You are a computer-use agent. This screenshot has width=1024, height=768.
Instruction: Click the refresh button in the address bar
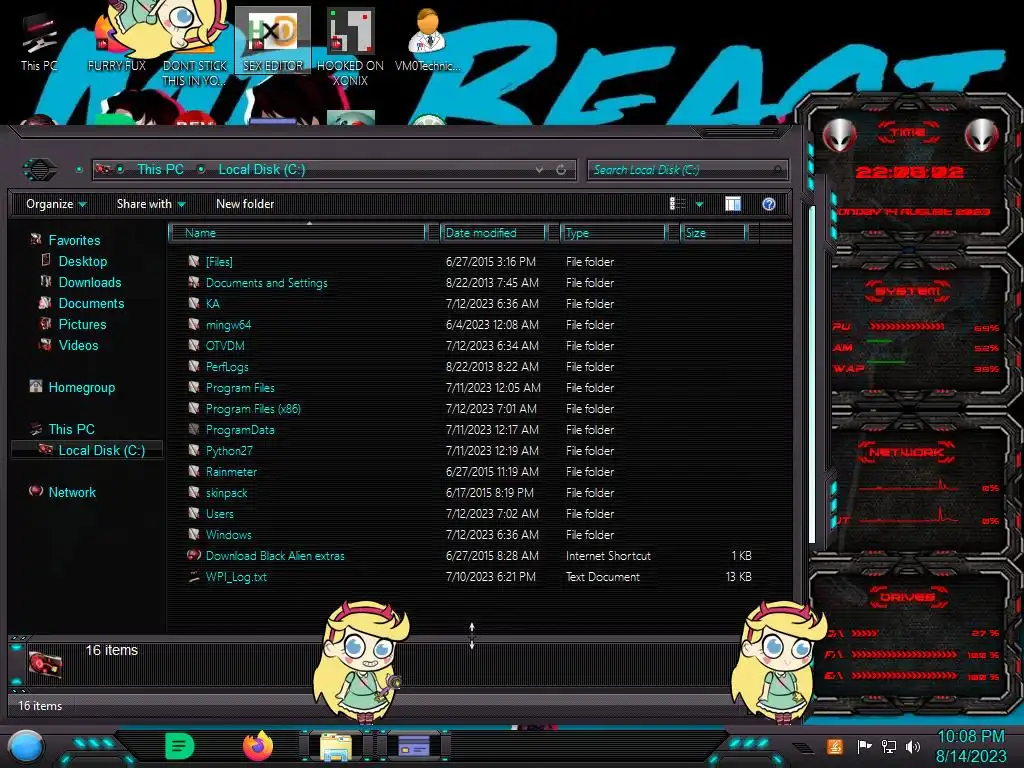coord(560,170)
